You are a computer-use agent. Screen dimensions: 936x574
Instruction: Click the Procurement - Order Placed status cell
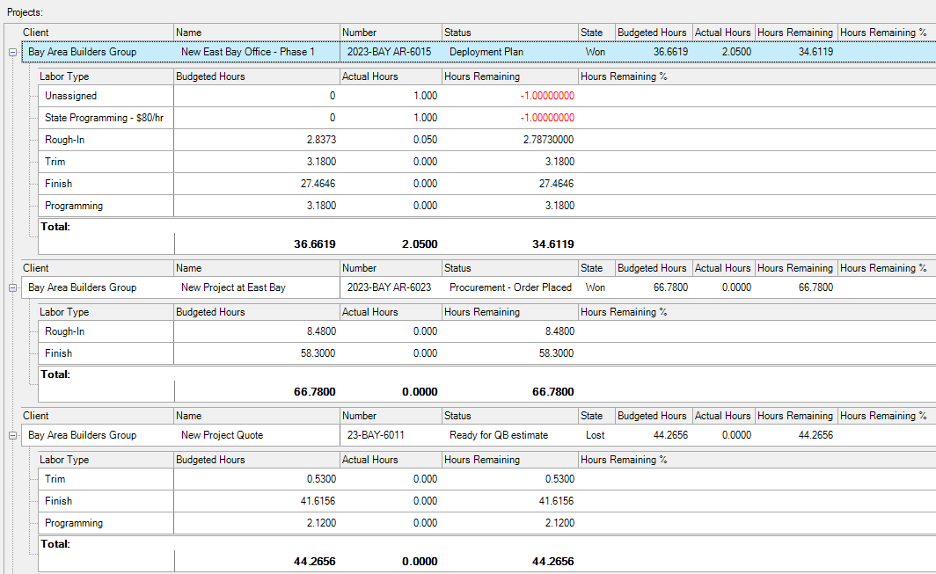click(510, 288)
